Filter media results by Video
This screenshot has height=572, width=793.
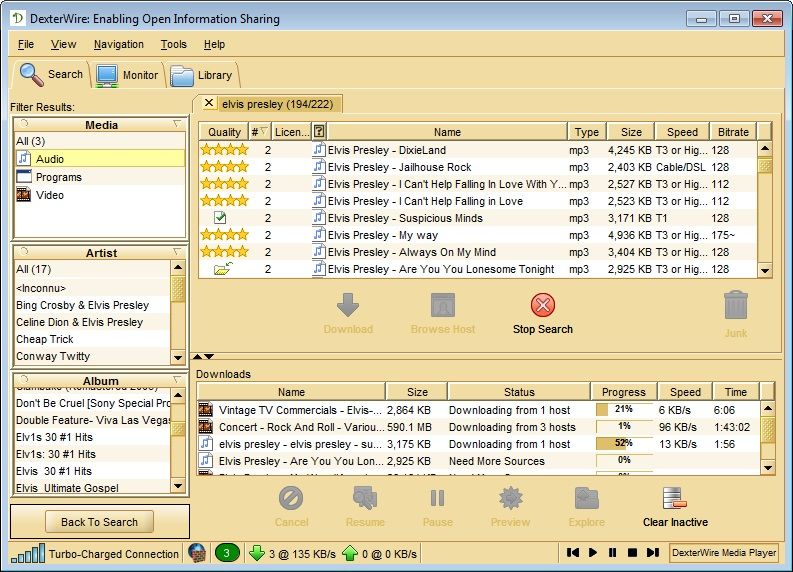click(x=100, y=195)
